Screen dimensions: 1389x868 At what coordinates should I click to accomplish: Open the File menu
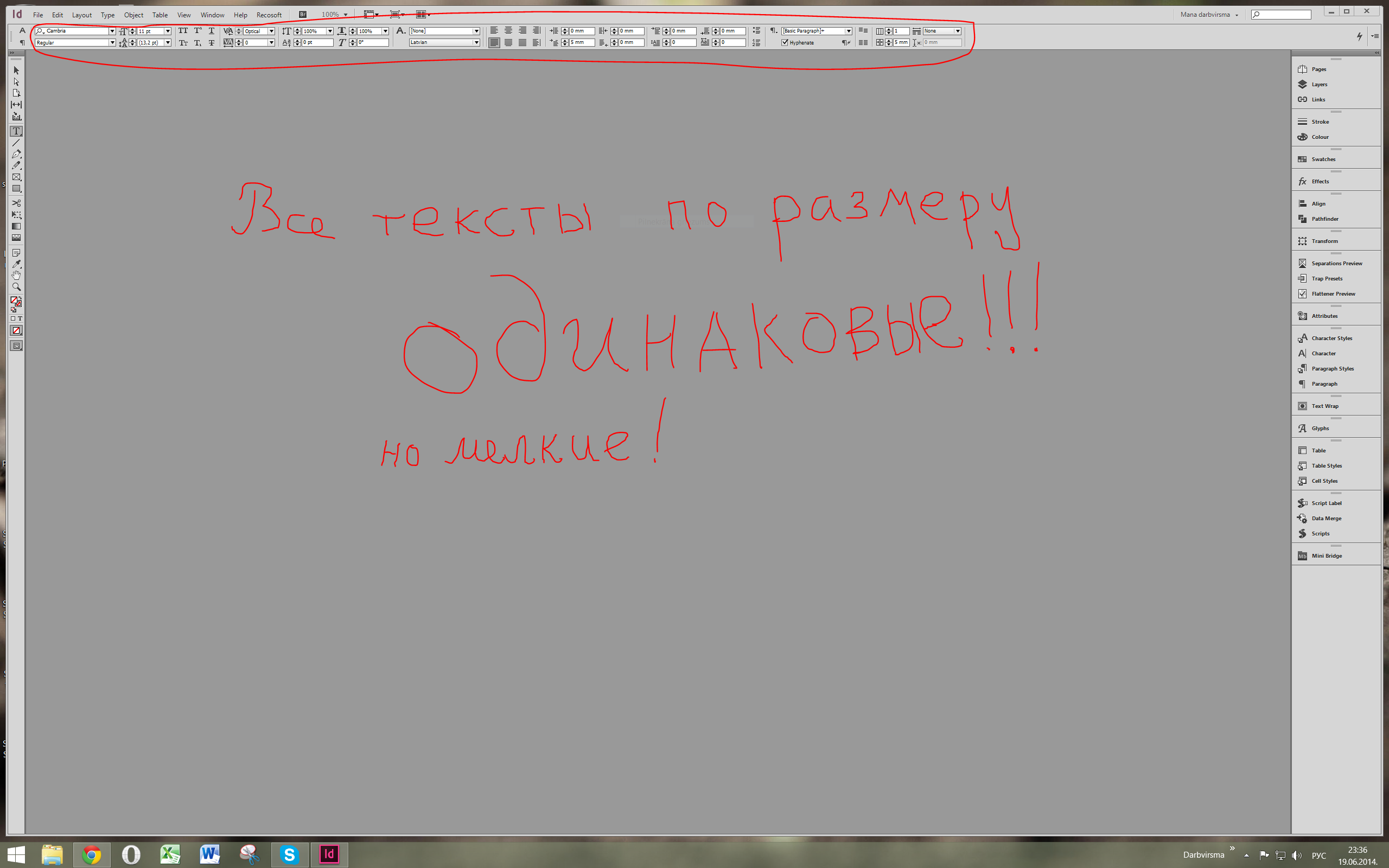pos(38,15)
